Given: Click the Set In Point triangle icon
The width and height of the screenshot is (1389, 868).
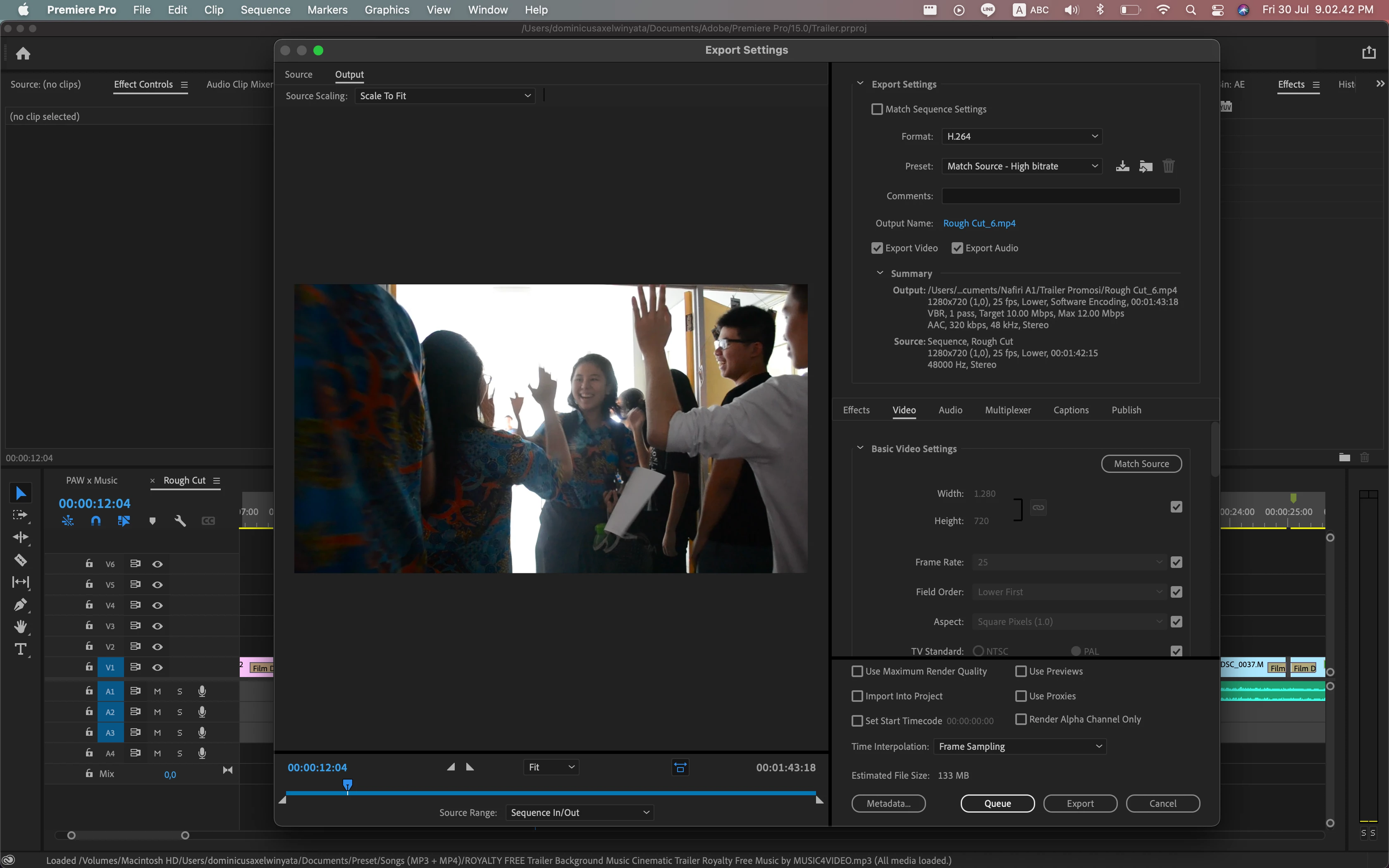Looking at the screenshot, I should tap(451, 767).
